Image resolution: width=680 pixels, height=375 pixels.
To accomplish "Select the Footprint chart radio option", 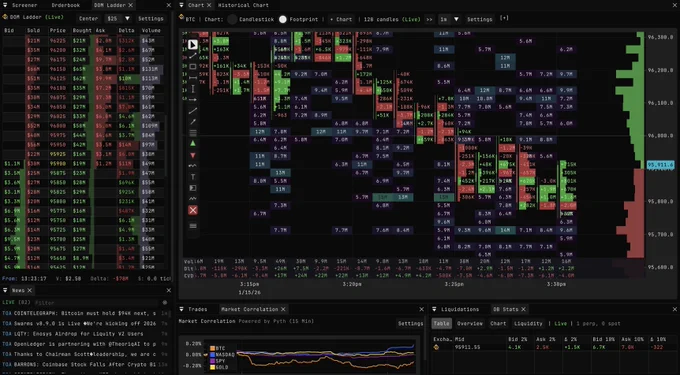I will pyautogui.click(x=283, y=19).
